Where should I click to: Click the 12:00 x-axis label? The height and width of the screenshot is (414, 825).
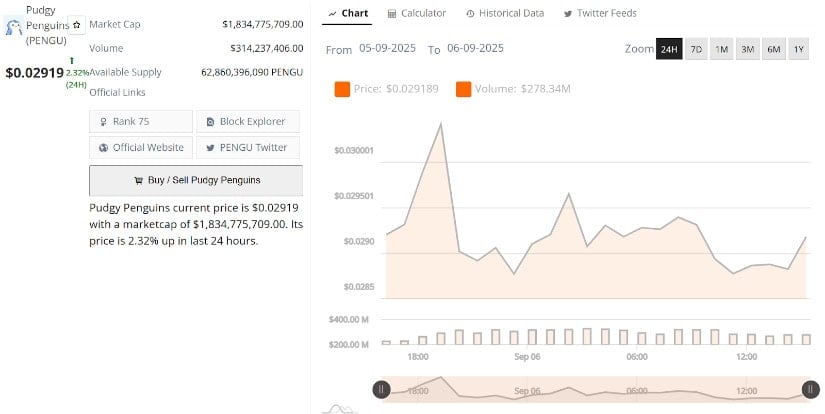747,357
